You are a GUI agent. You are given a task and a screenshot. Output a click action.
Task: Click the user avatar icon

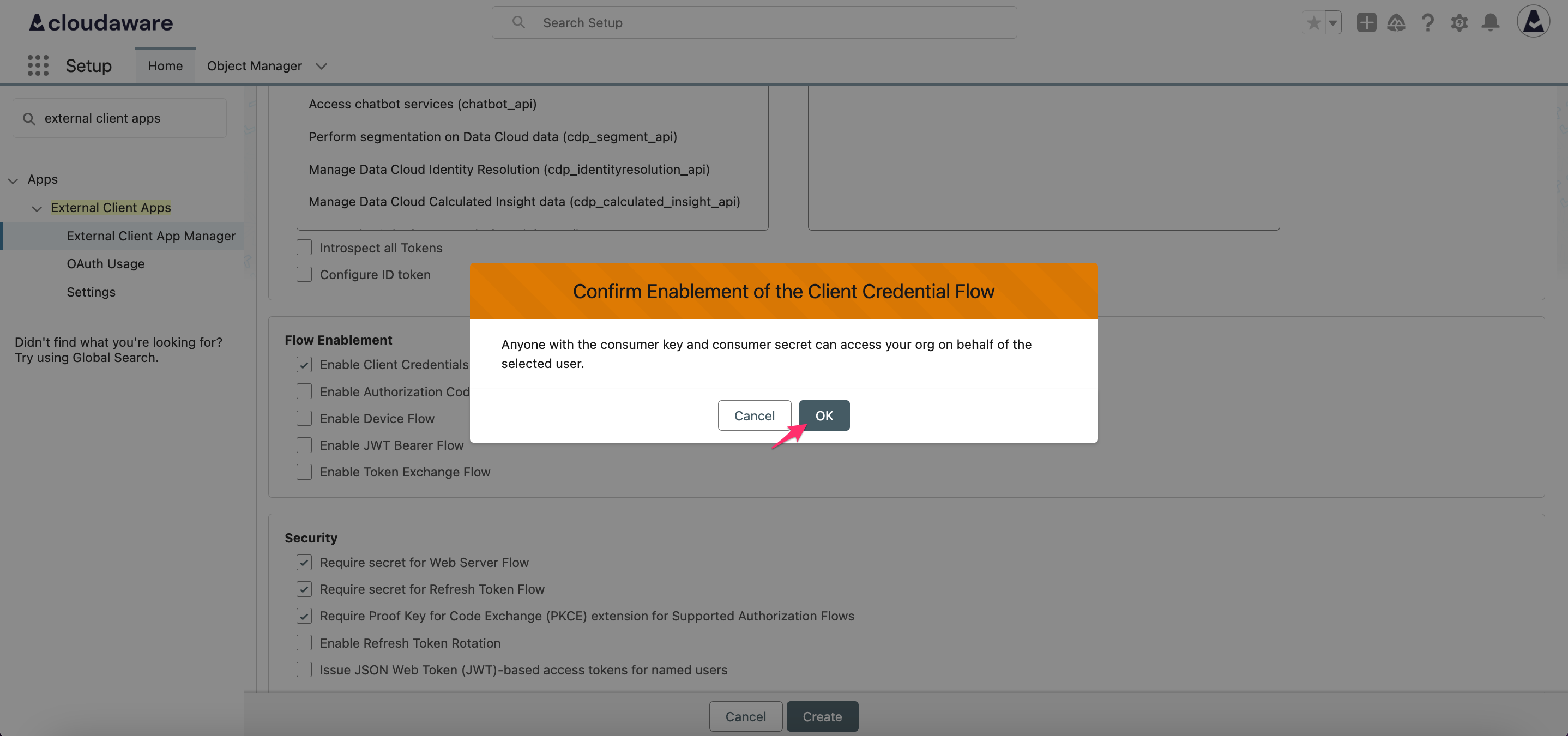1534,21
